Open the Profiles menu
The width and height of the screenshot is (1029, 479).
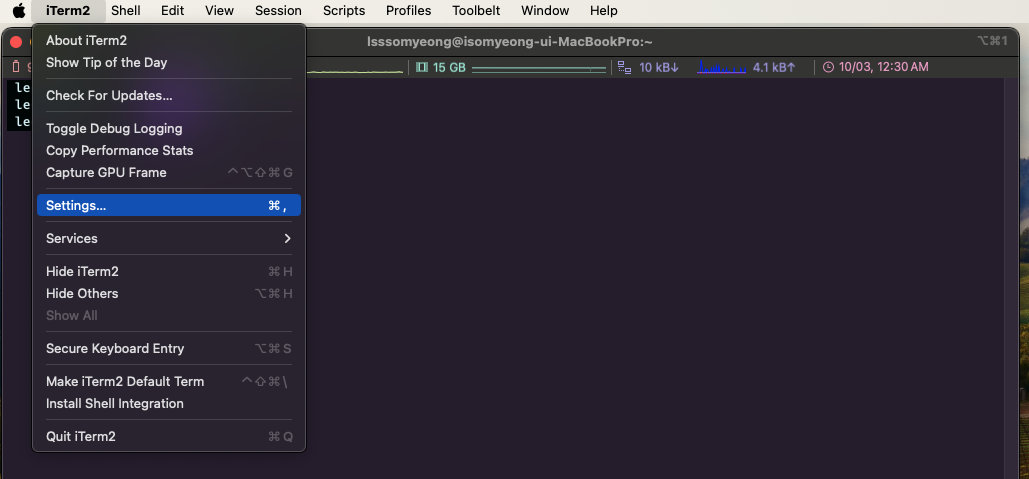point(408,10)
